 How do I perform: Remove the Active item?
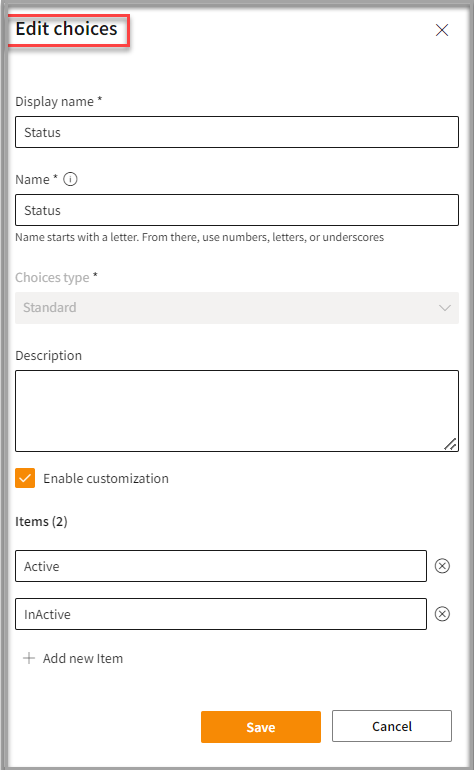click(442, 566)
